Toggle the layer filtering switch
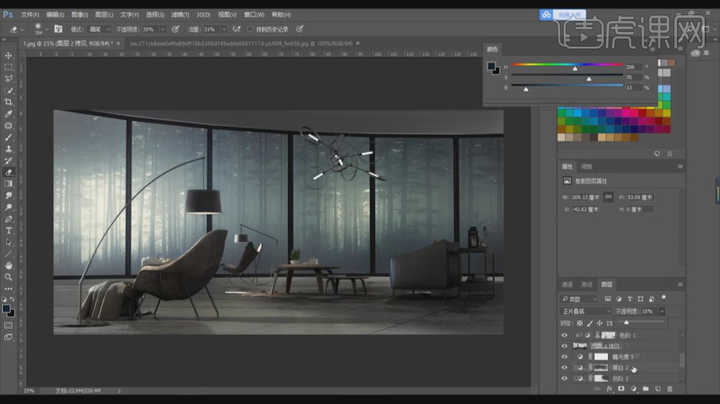Screen dimensions: 720x404 coord(664,298)
